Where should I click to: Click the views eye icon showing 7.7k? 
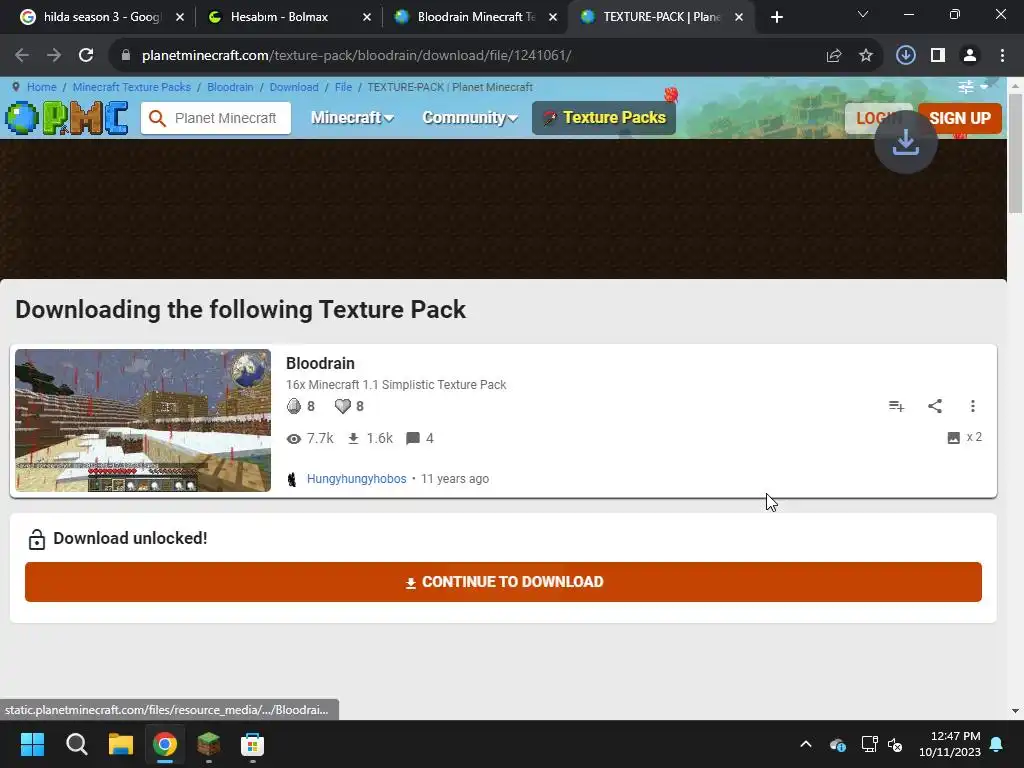coord(294,438)
